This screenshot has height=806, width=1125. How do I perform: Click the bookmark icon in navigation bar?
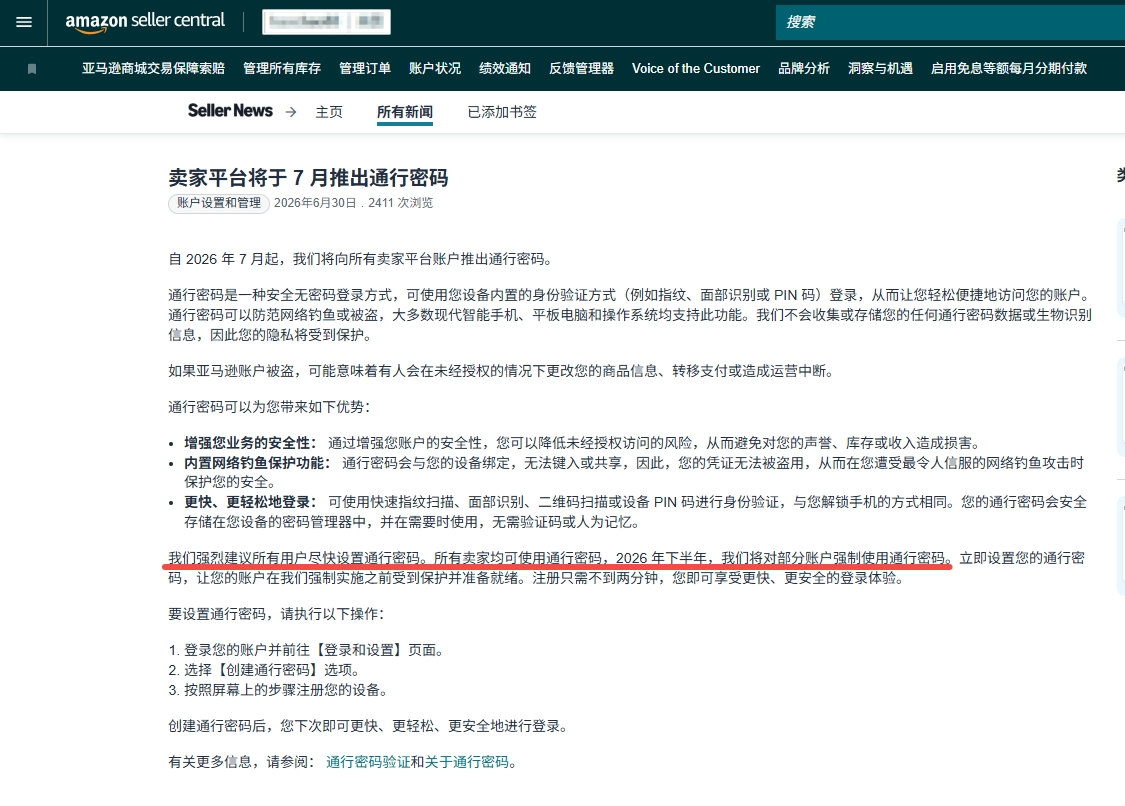coord(32,69)
